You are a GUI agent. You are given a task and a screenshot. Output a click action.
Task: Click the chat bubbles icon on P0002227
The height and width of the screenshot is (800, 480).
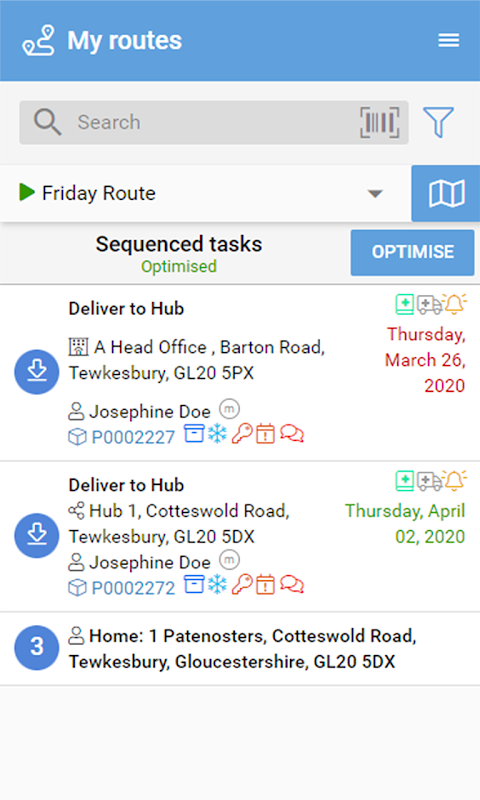292,434
